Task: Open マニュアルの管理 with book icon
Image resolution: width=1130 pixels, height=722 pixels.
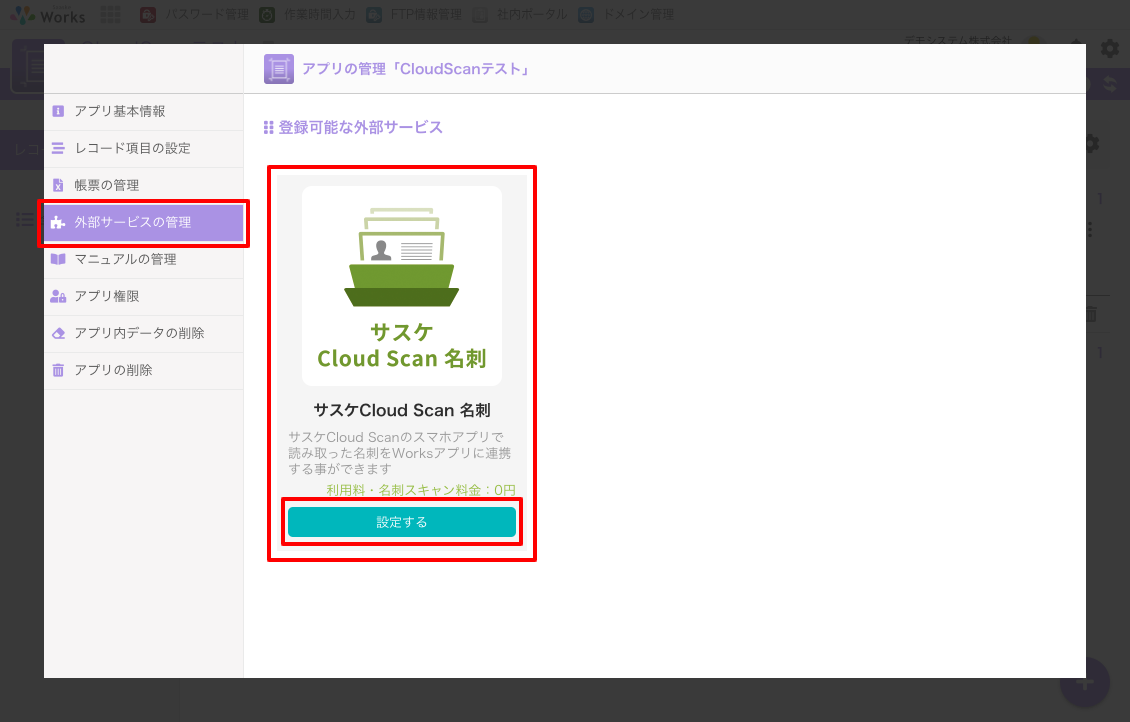Action: [125, 259]
